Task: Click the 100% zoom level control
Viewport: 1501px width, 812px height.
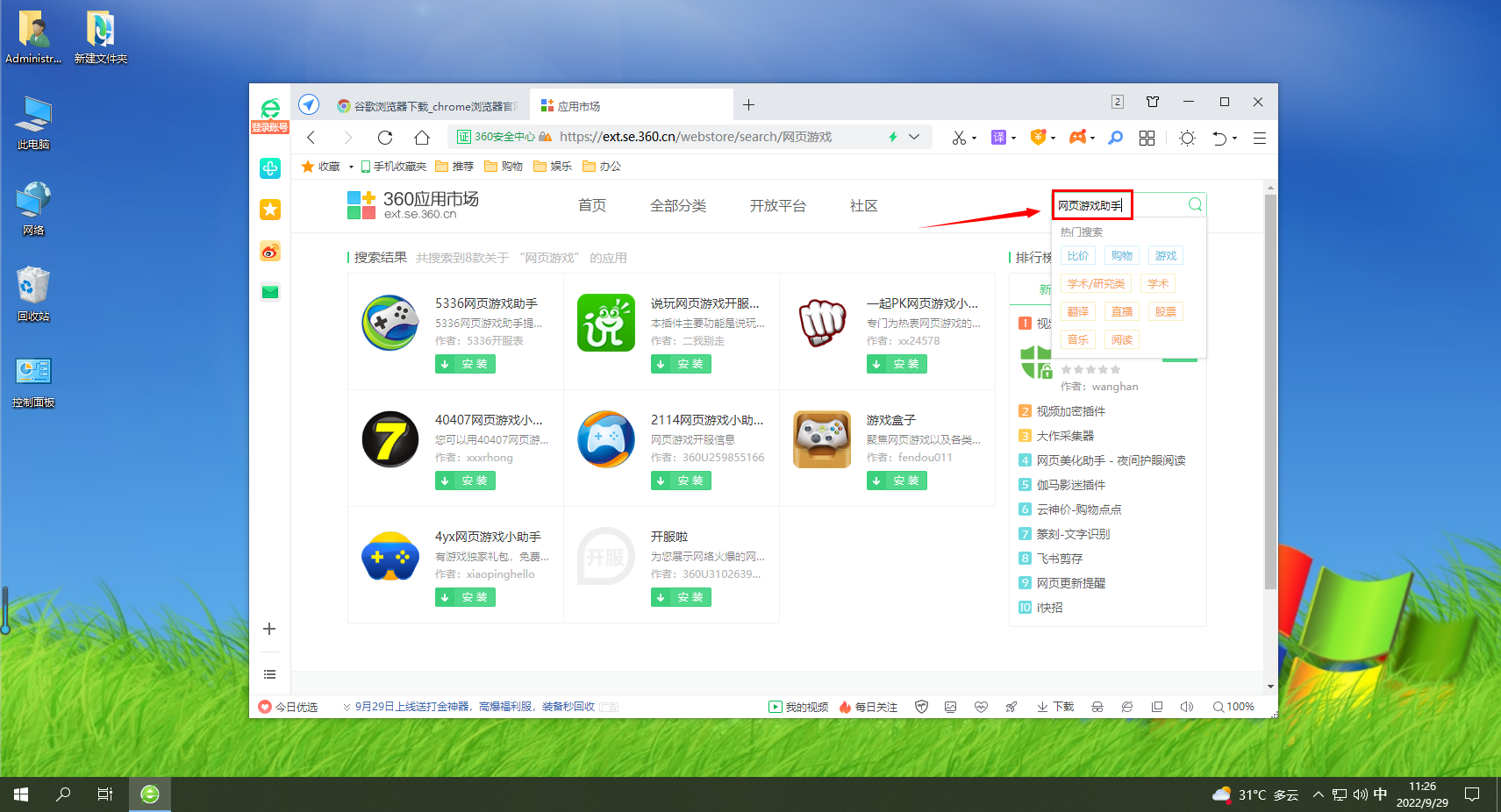Action: point(1233,707)
